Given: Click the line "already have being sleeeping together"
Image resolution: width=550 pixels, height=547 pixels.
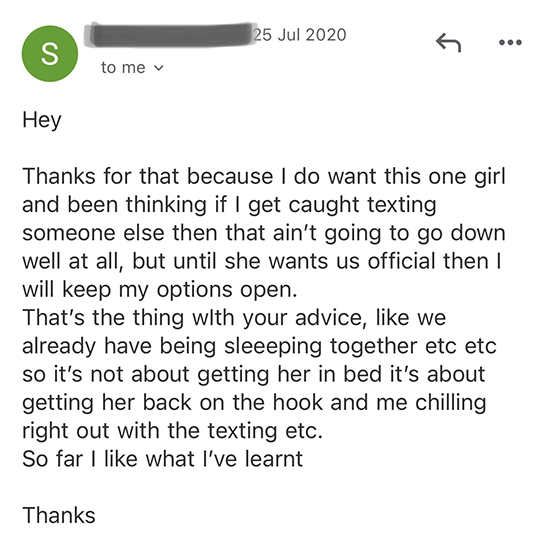Looking at the screenshot, I should coord(260,347).
